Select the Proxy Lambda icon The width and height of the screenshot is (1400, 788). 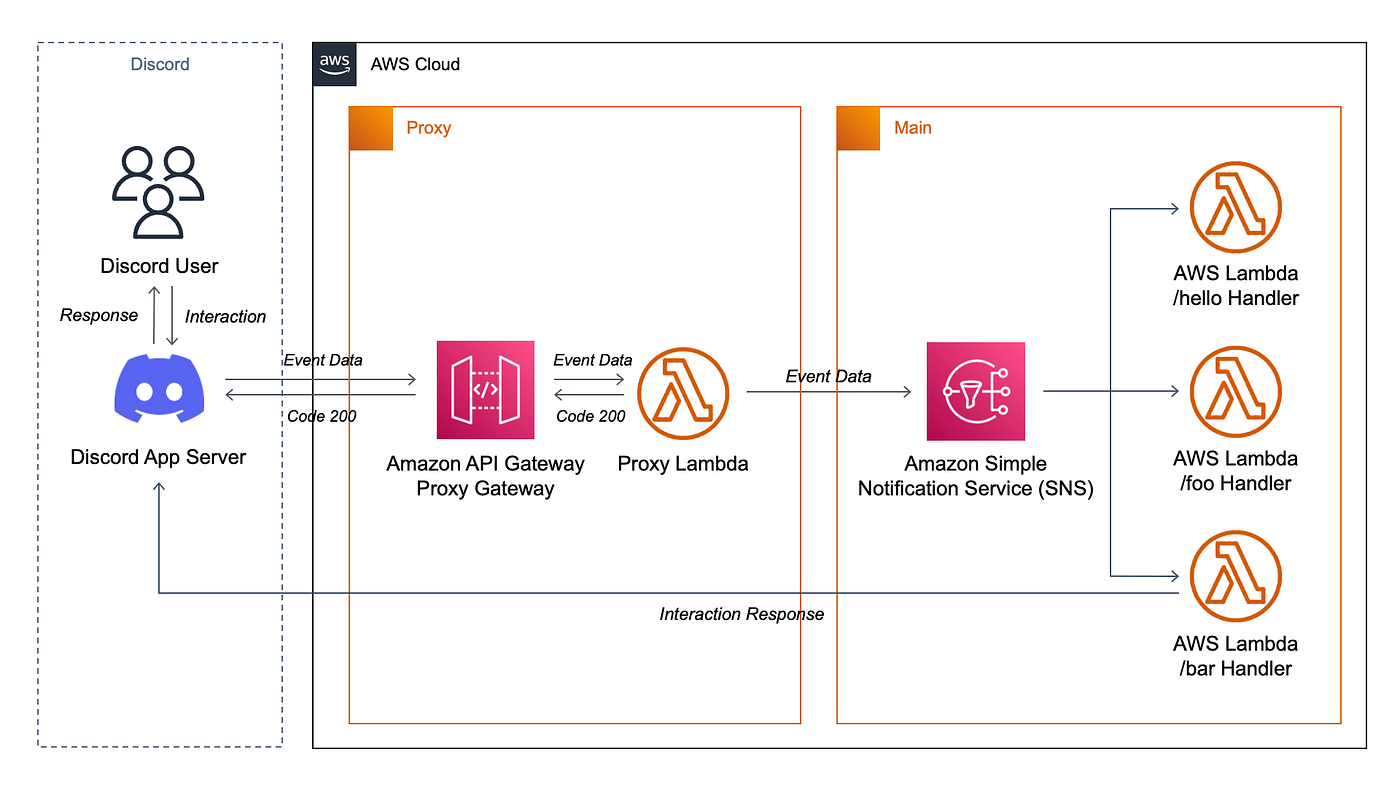click(x=683, y=393)
